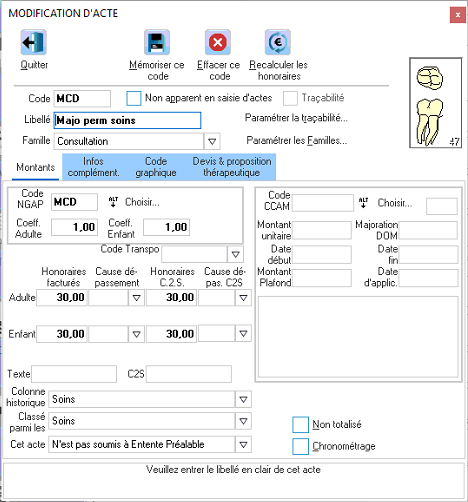Toggle the Traçabilité checkbox
Screen dimensions: 468x502
pyautogui.click(x=290, y=98)
